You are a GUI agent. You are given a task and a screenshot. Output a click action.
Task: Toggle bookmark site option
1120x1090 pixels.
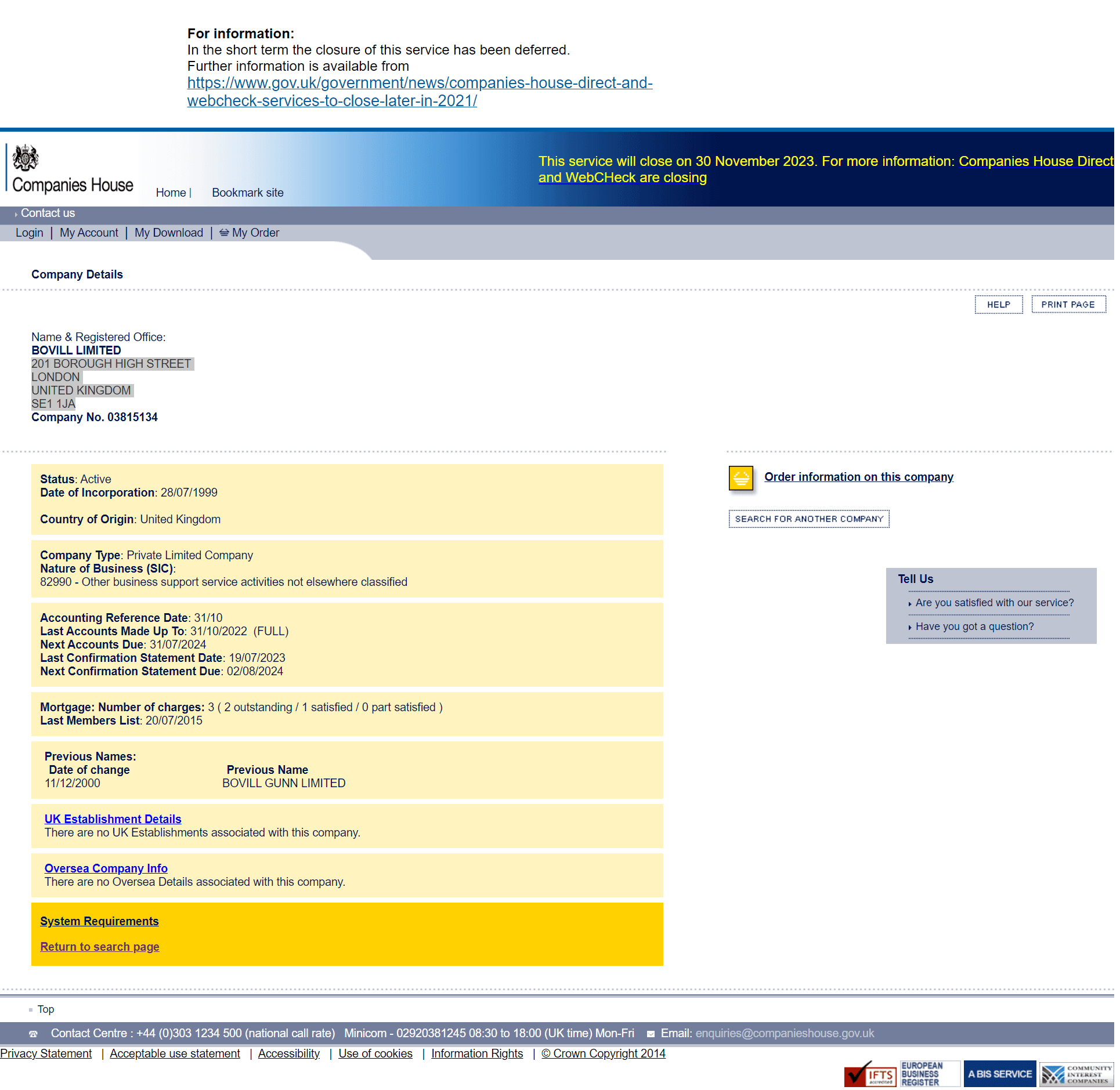tap(246, 192)
